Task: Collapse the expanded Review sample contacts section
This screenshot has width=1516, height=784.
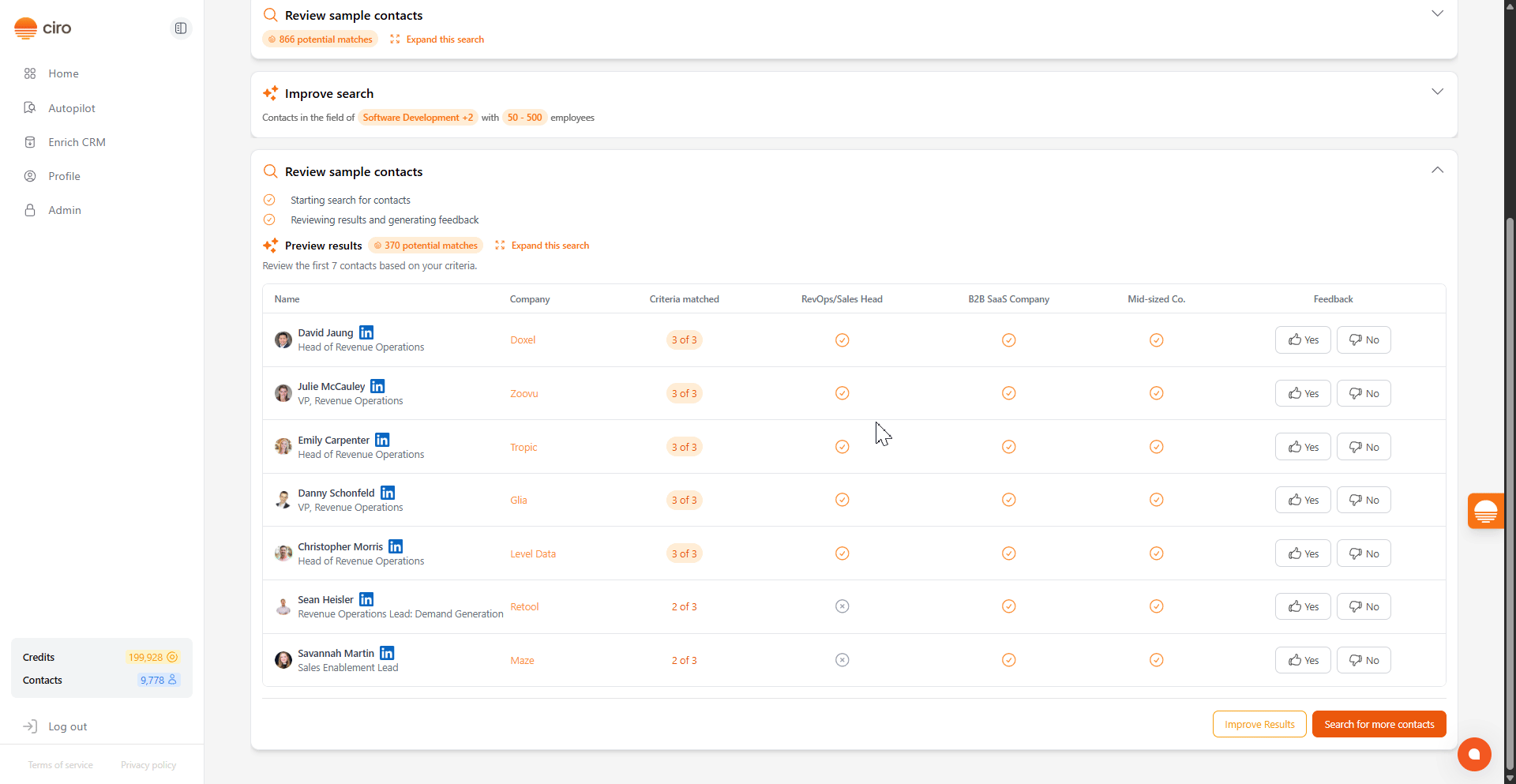Action: coord(1437,171)
